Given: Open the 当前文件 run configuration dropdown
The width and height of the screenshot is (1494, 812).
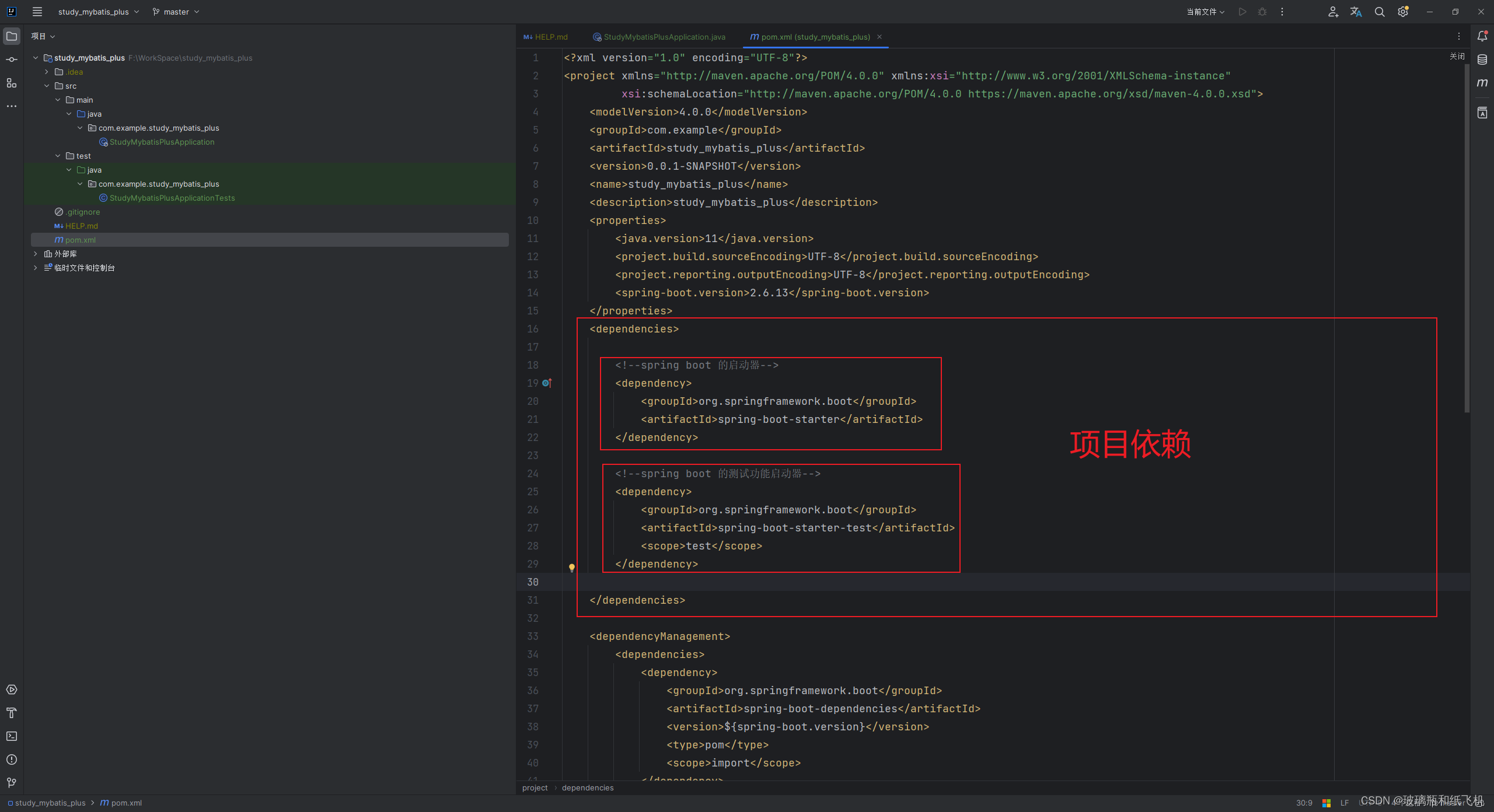Looking at the screenshot, I should [1206, 12].
